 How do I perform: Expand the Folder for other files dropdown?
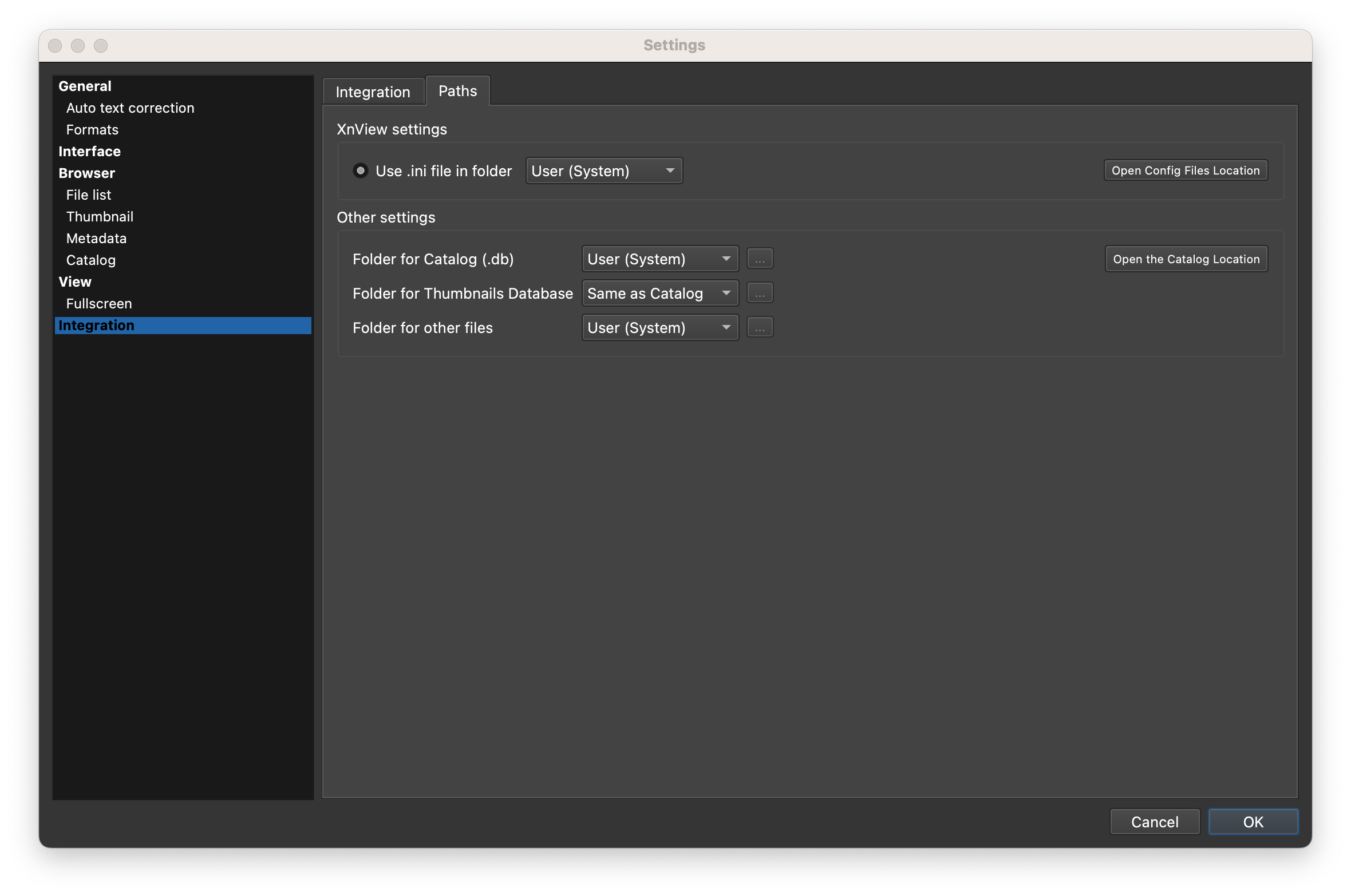tap(659, 328)
